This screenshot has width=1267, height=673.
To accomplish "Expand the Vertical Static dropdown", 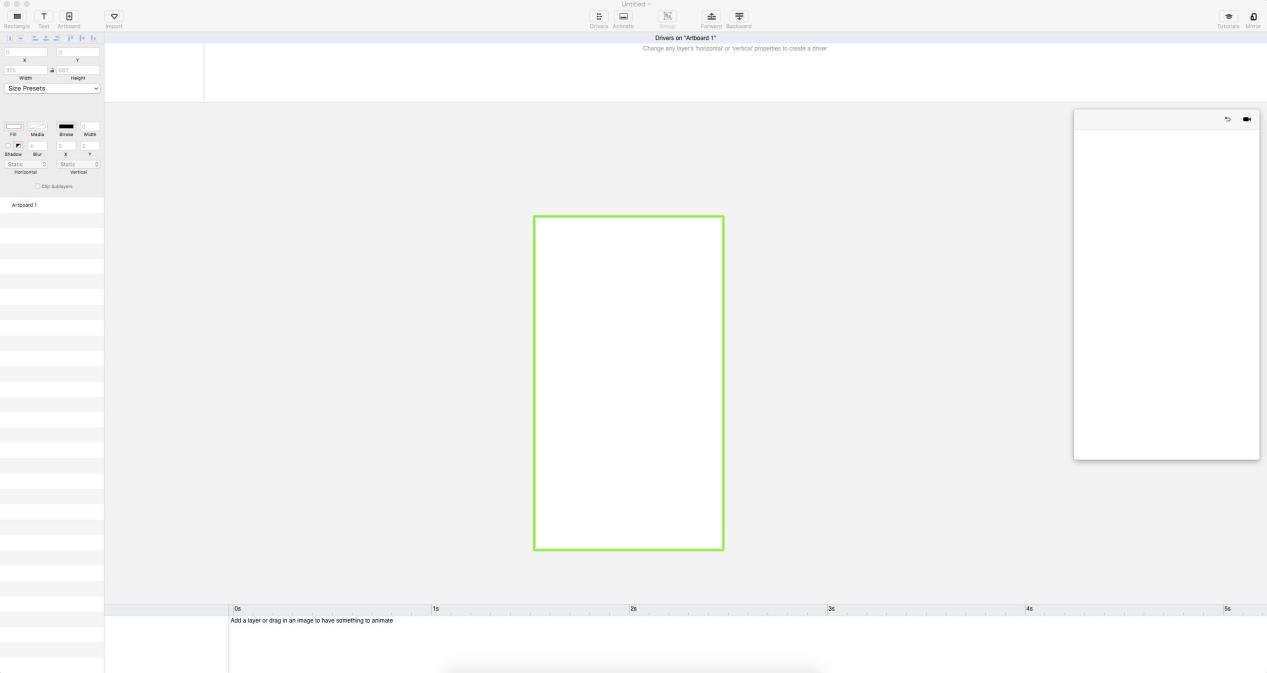I will coord(78,164).
